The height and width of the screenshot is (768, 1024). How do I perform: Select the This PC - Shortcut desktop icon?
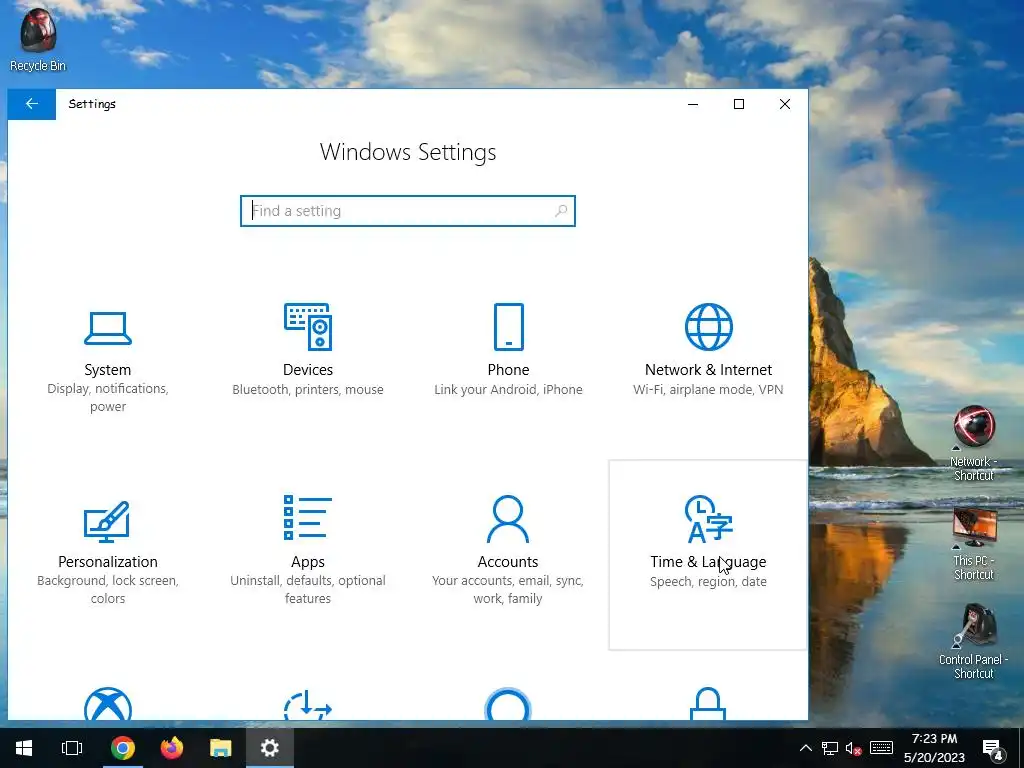click(x=974, y=544)
